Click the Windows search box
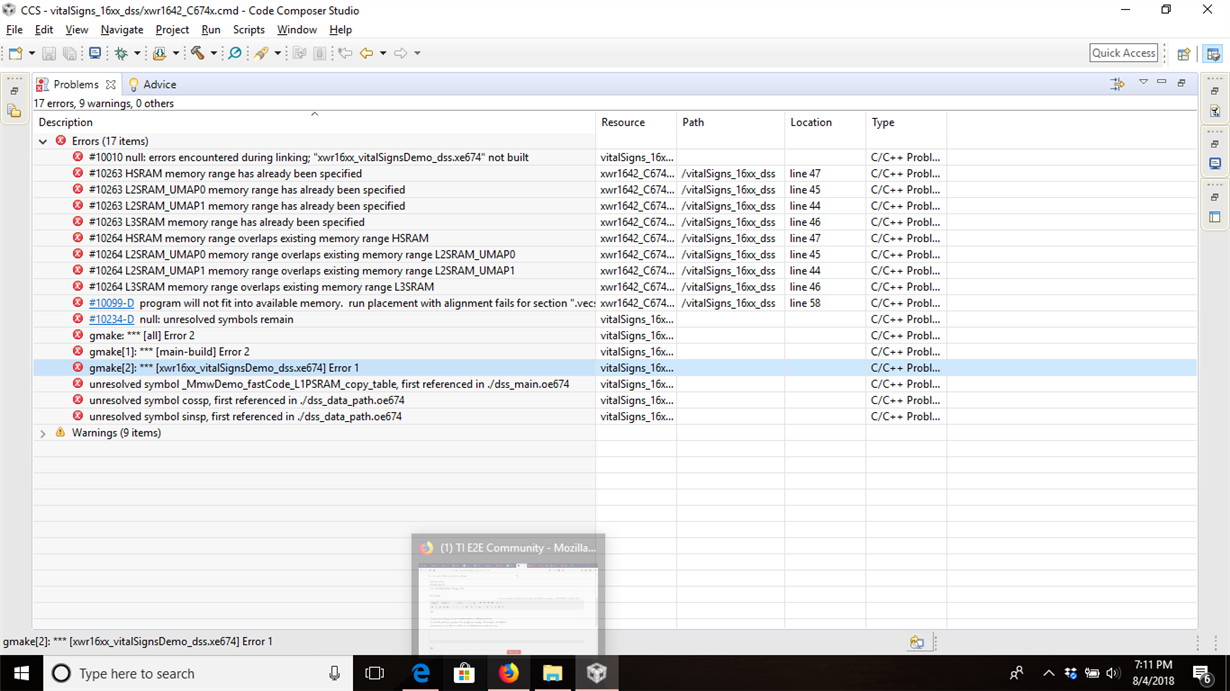The height and width of the screenshot is (691, 1230). 198,673
